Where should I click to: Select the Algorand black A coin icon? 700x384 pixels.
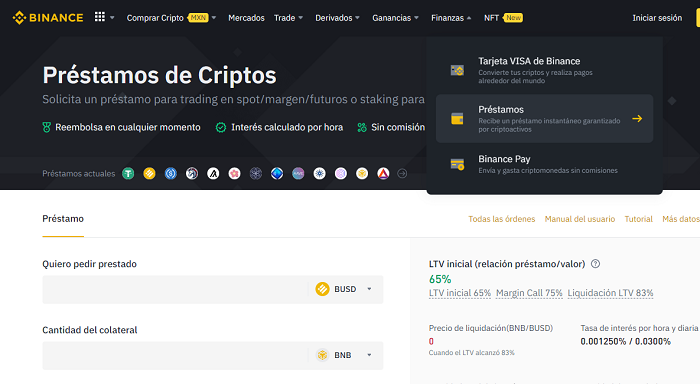(213, 173)
